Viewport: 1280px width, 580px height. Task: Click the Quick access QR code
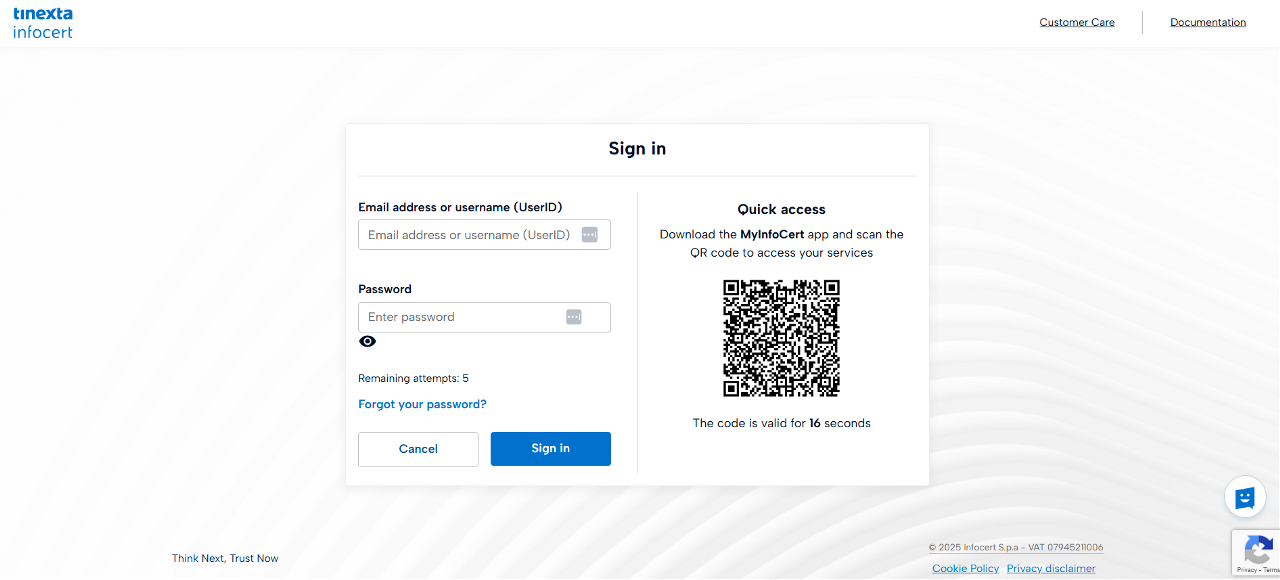click(781, 338)
